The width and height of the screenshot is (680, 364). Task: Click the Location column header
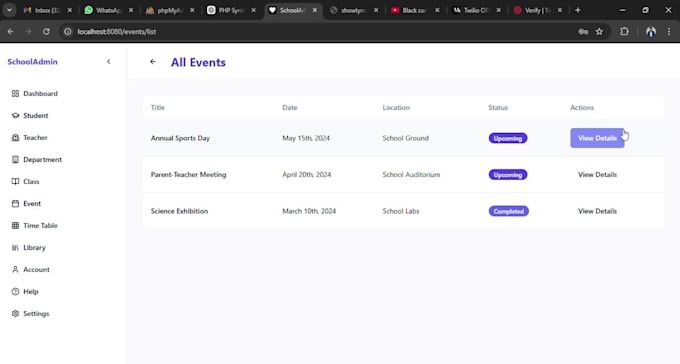pos(396,108)
